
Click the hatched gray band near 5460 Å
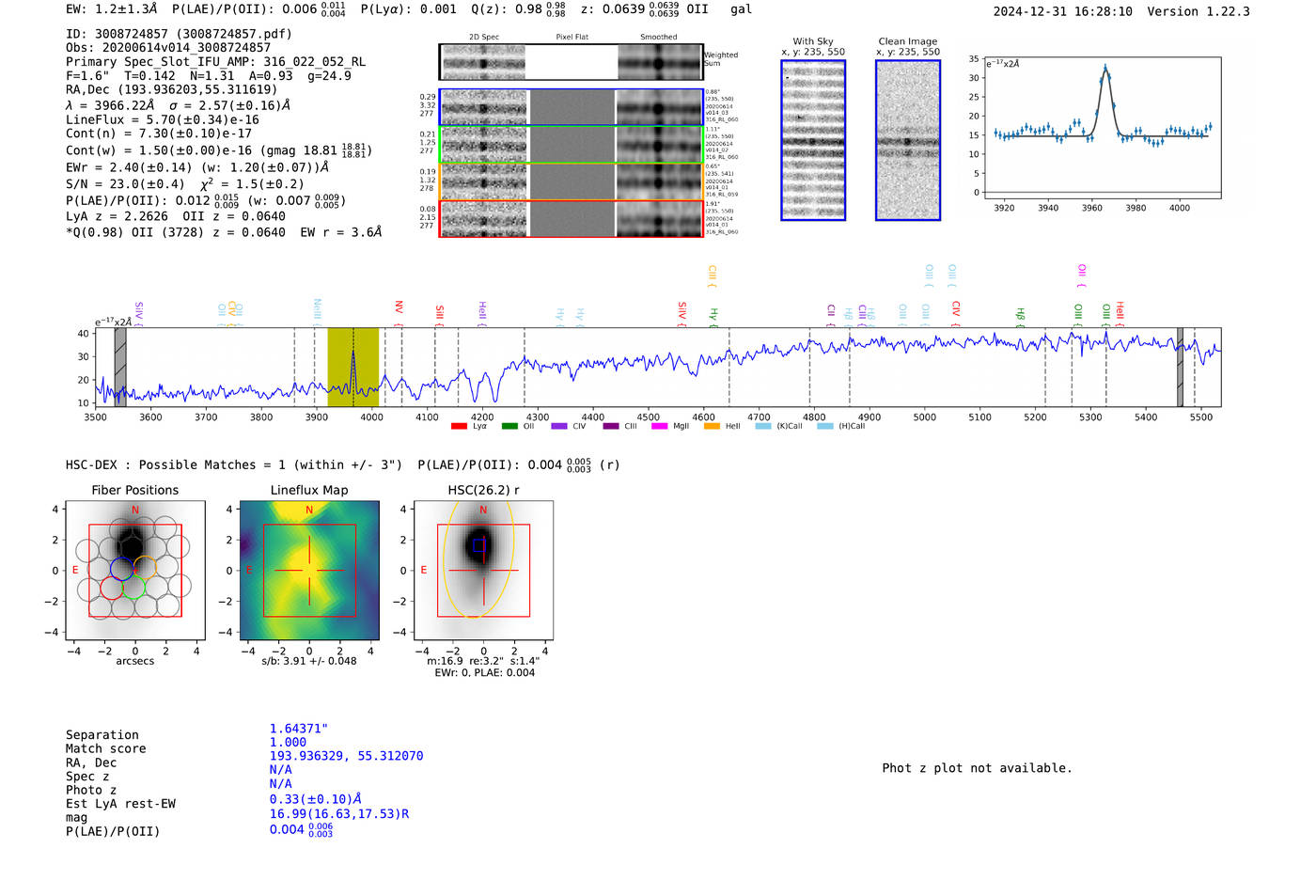point(1180,368)
